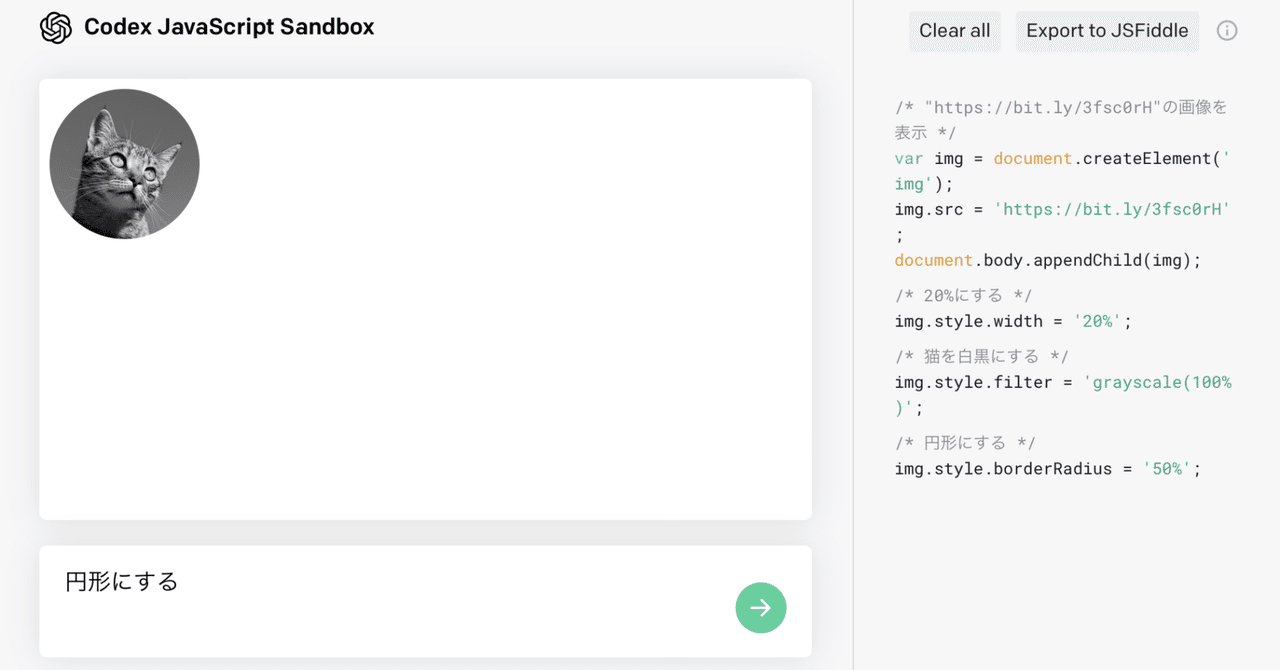Click the Clear all button
Screen dimensions: 1280x670
(x=954, y=31)
